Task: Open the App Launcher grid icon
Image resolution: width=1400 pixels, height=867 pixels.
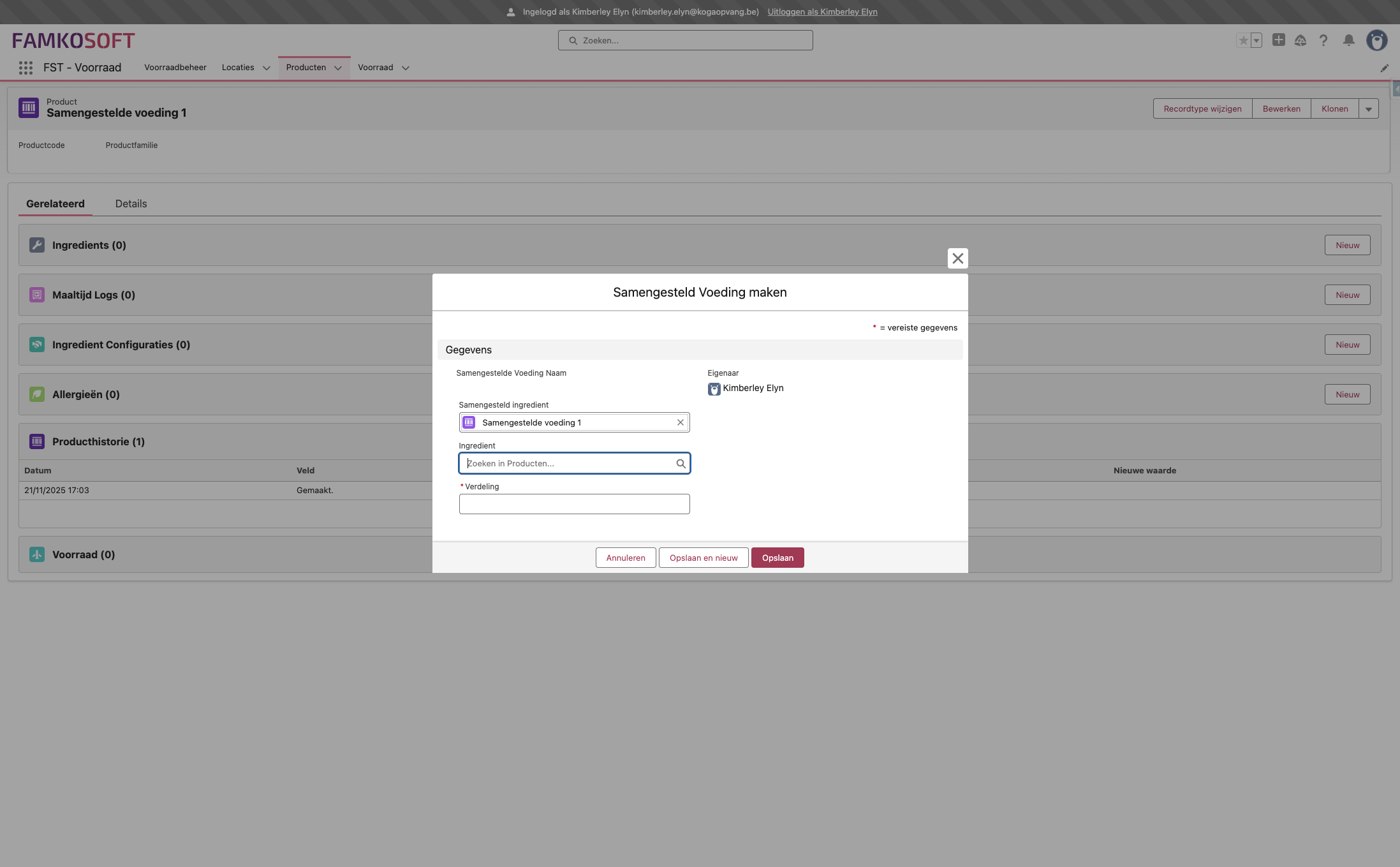Action: 26,68
